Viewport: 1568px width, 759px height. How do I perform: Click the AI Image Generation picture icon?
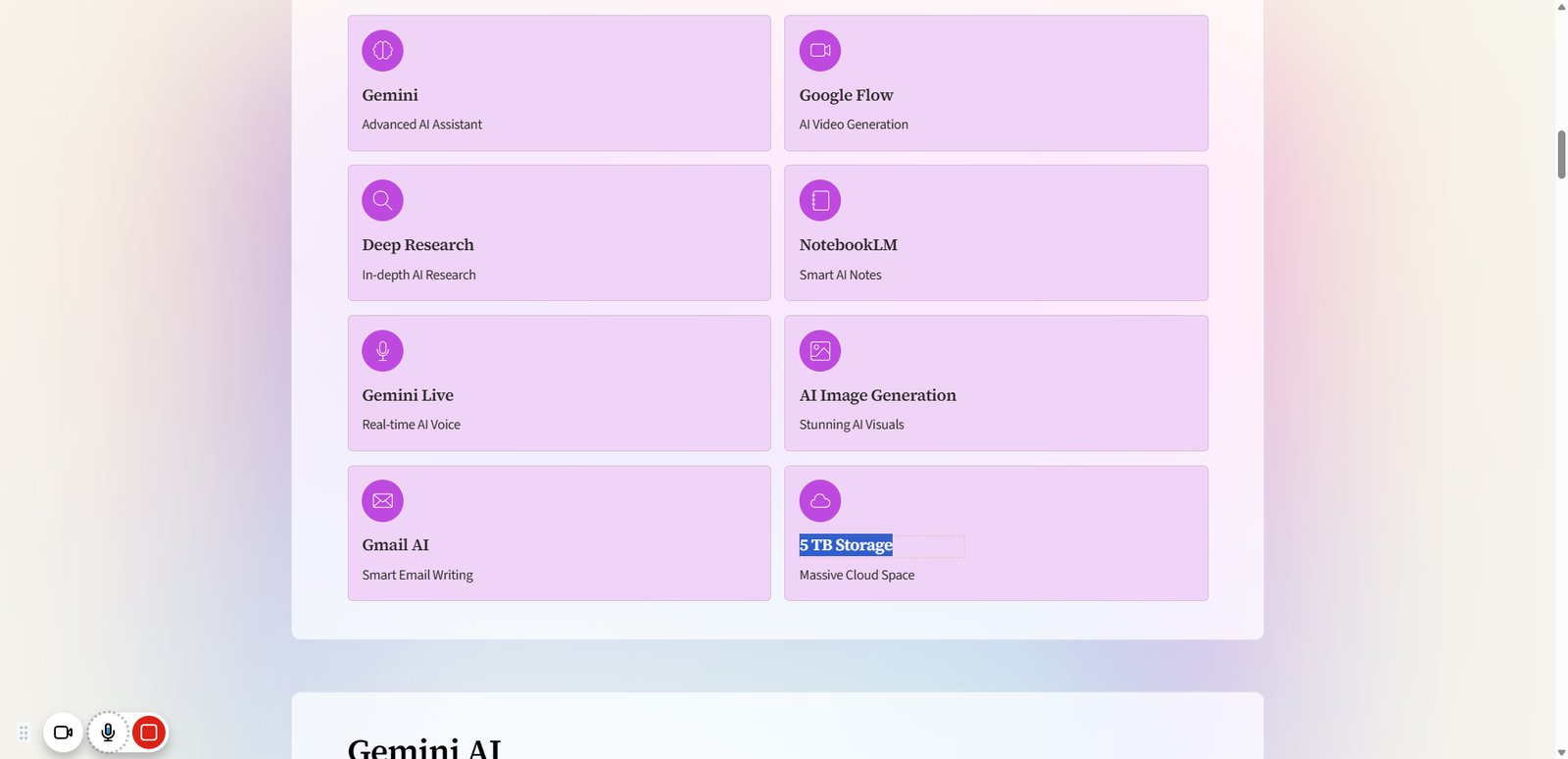[x=820, y=351]
